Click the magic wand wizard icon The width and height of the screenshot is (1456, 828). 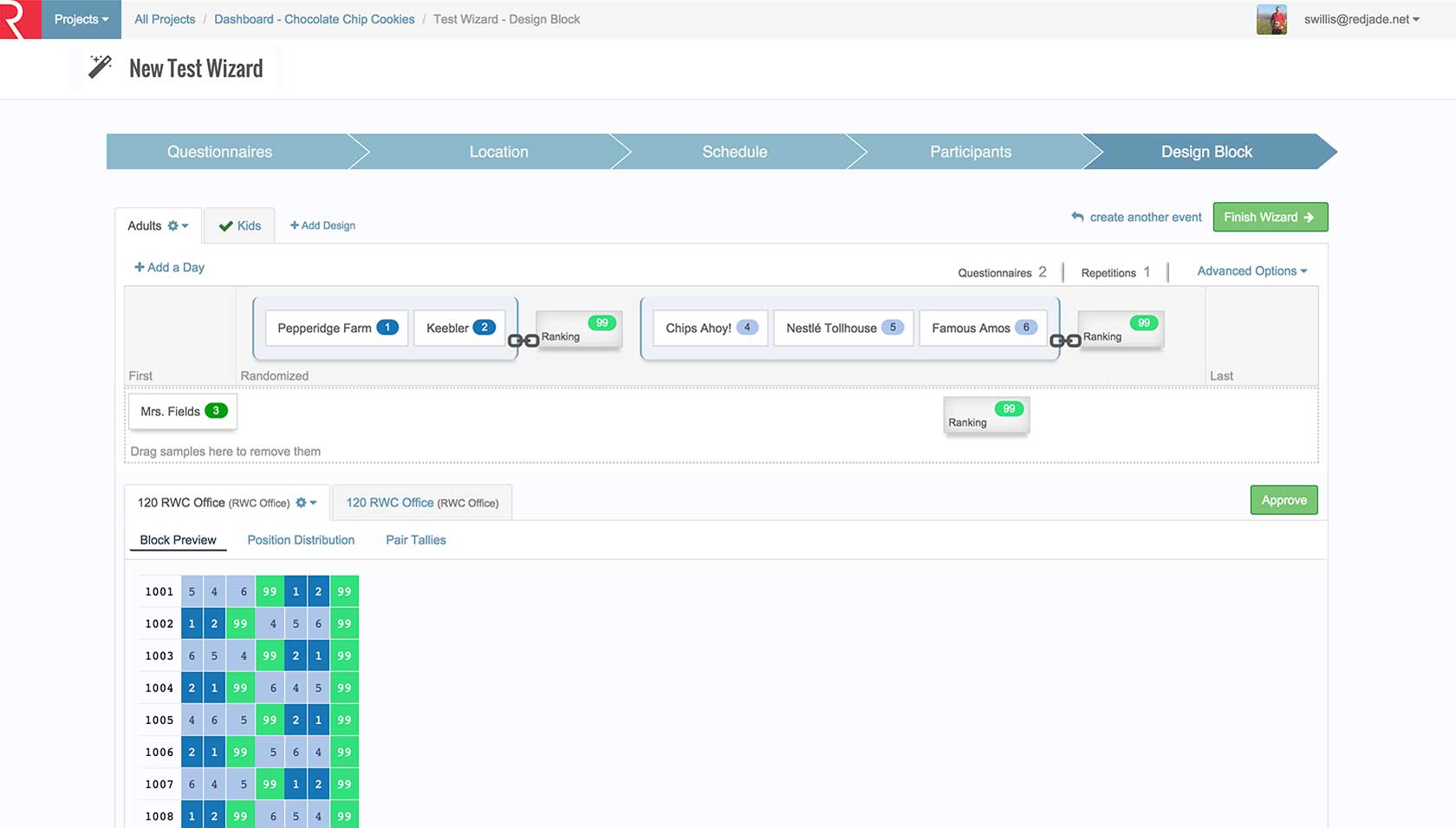tap(101, 67)
